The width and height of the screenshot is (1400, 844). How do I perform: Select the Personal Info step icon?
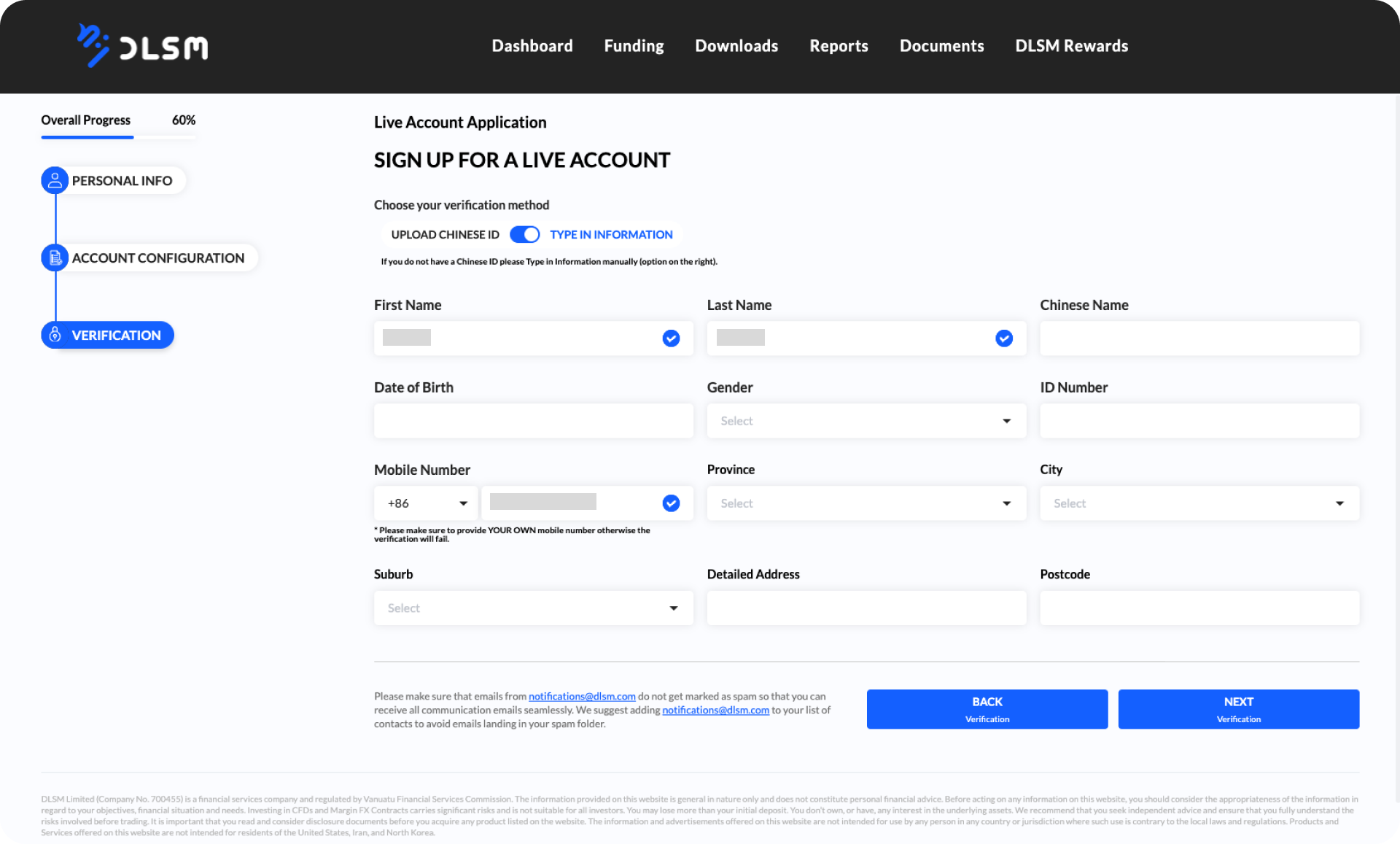point(55,180)
